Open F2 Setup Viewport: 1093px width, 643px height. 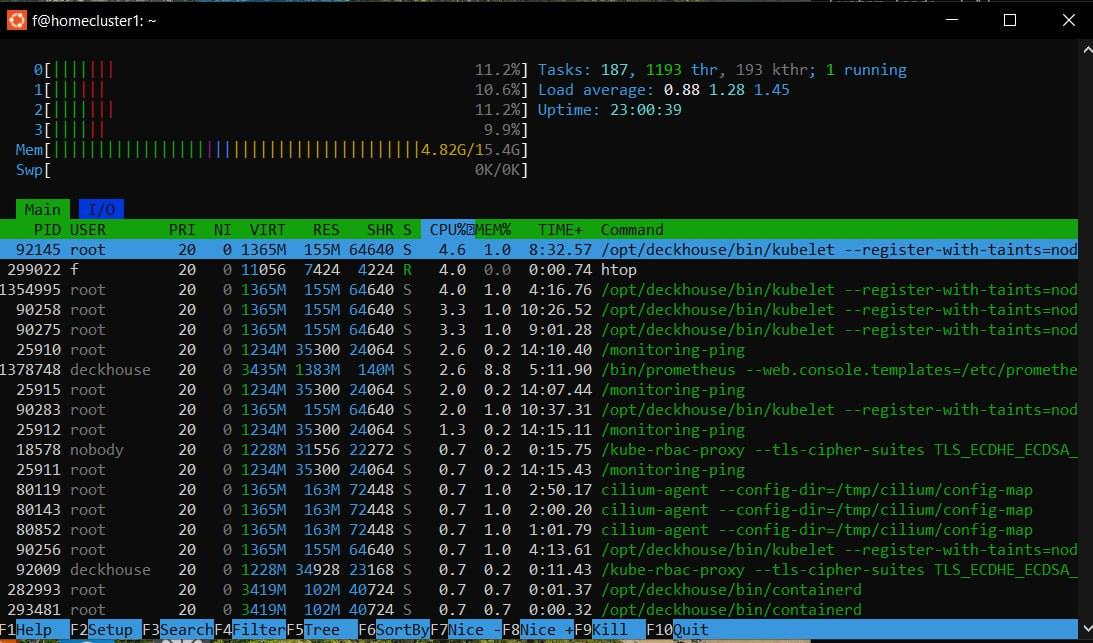pos(106,630)
